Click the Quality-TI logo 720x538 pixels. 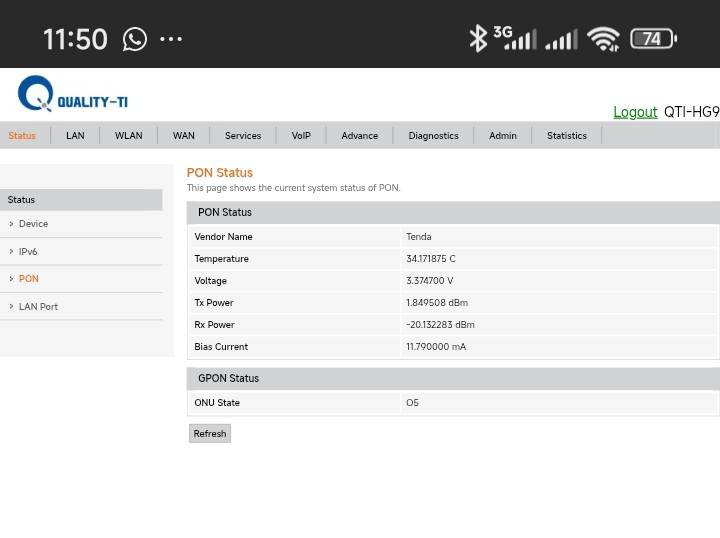coord(72,95)
